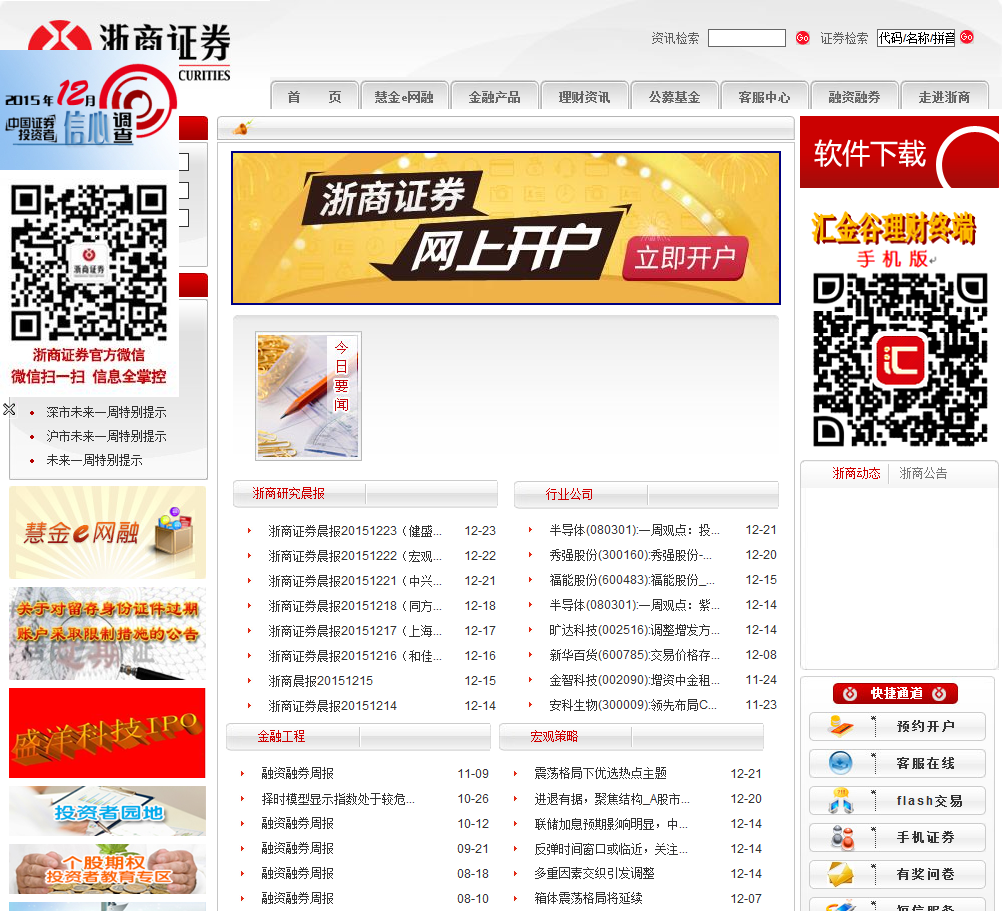Open the 深市未来一周特别提示 link

point(106,412)
